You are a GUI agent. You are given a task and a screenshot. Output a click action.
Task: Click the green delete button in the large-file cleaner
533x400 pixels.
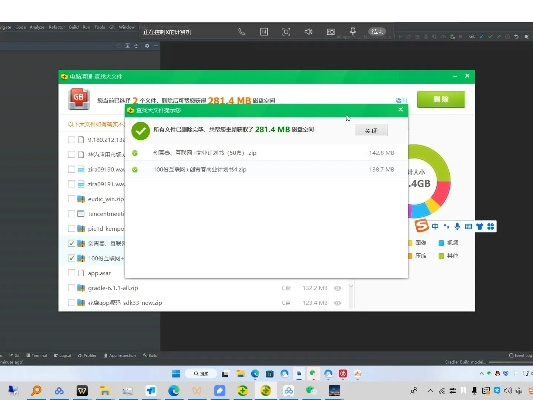click(441, 99)
